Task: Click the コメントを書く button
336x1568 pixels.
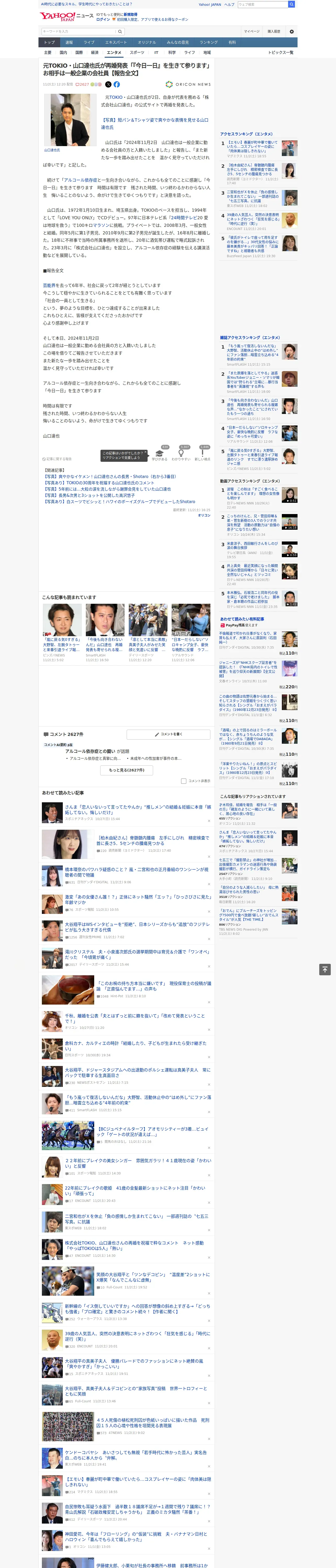Action: pyautogui.click(x=168, y=734)
